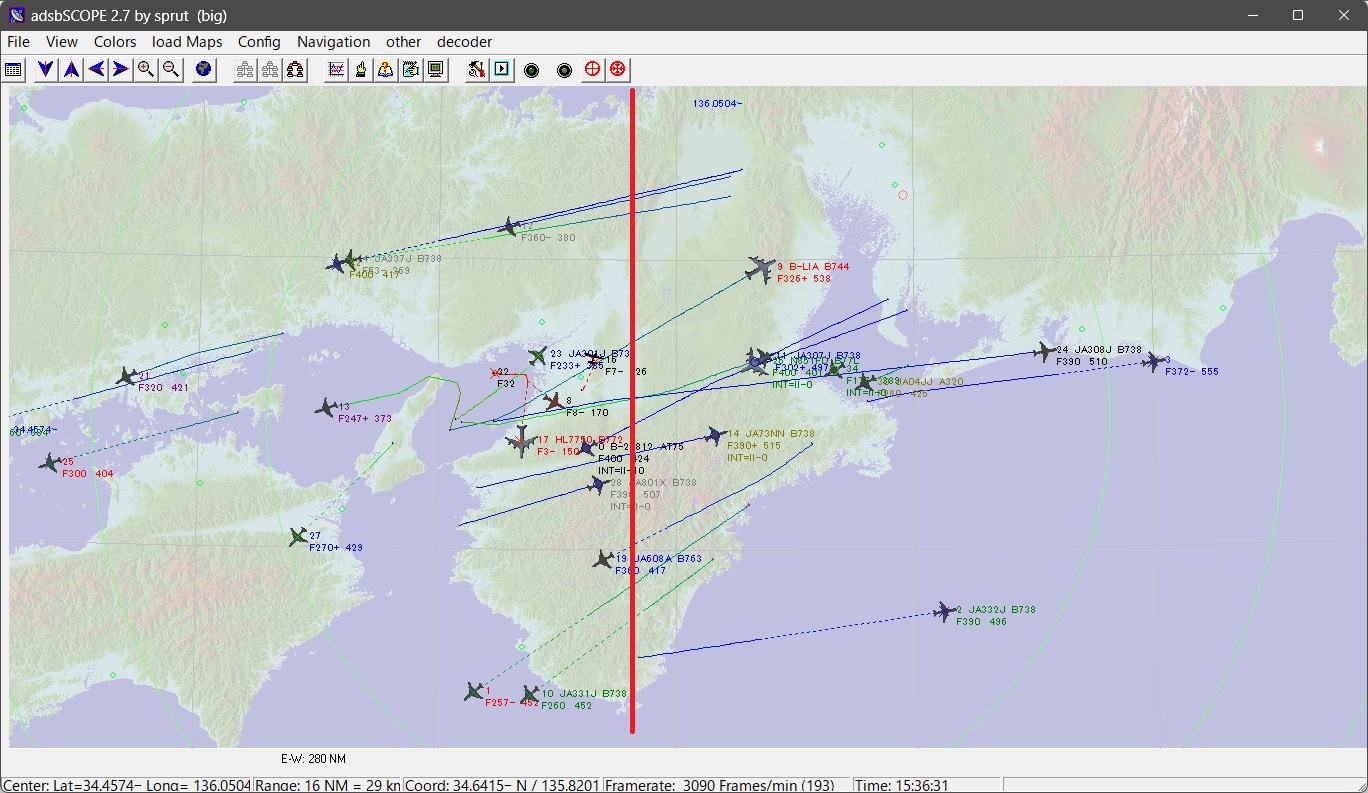Image resolution: width=1368 pixels, height=793 pixels.
Task: Open the load Maps menu
Action: point(187,42)
